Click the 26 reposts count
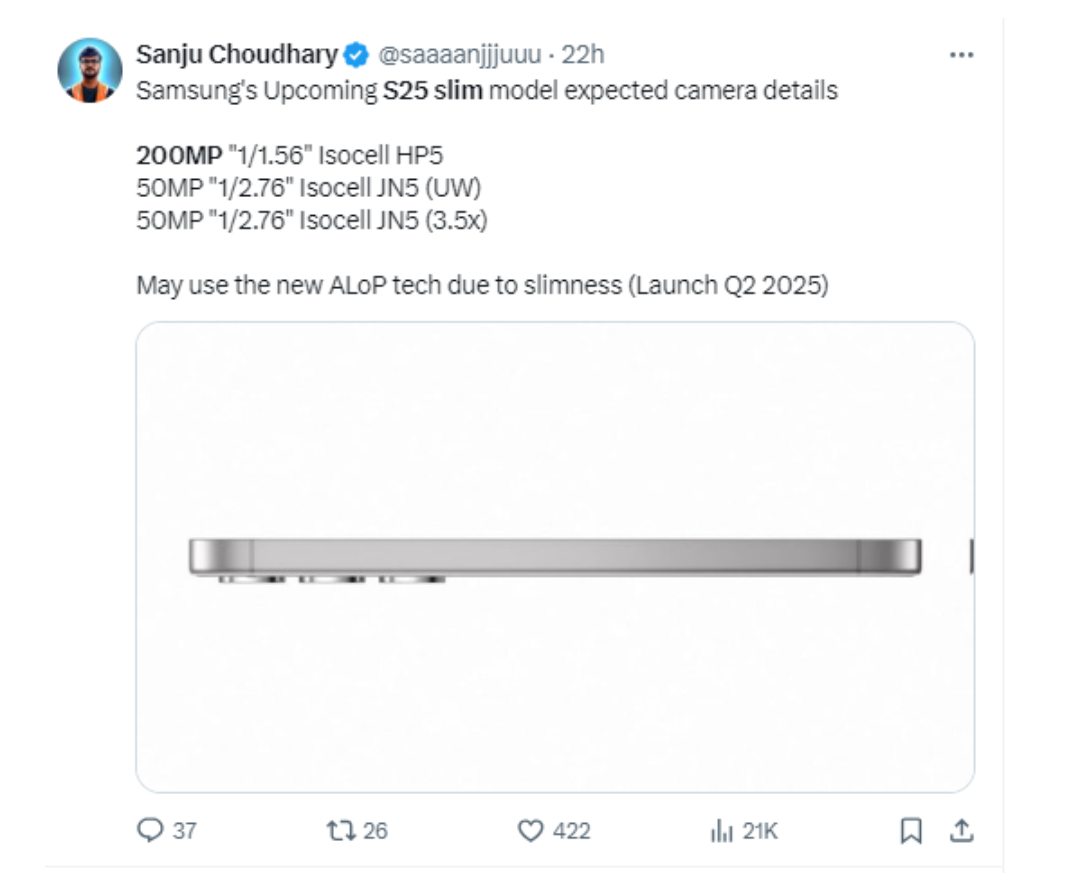Image resolution: width=1080 pixels, height=881 pixels. click(376, 830)
